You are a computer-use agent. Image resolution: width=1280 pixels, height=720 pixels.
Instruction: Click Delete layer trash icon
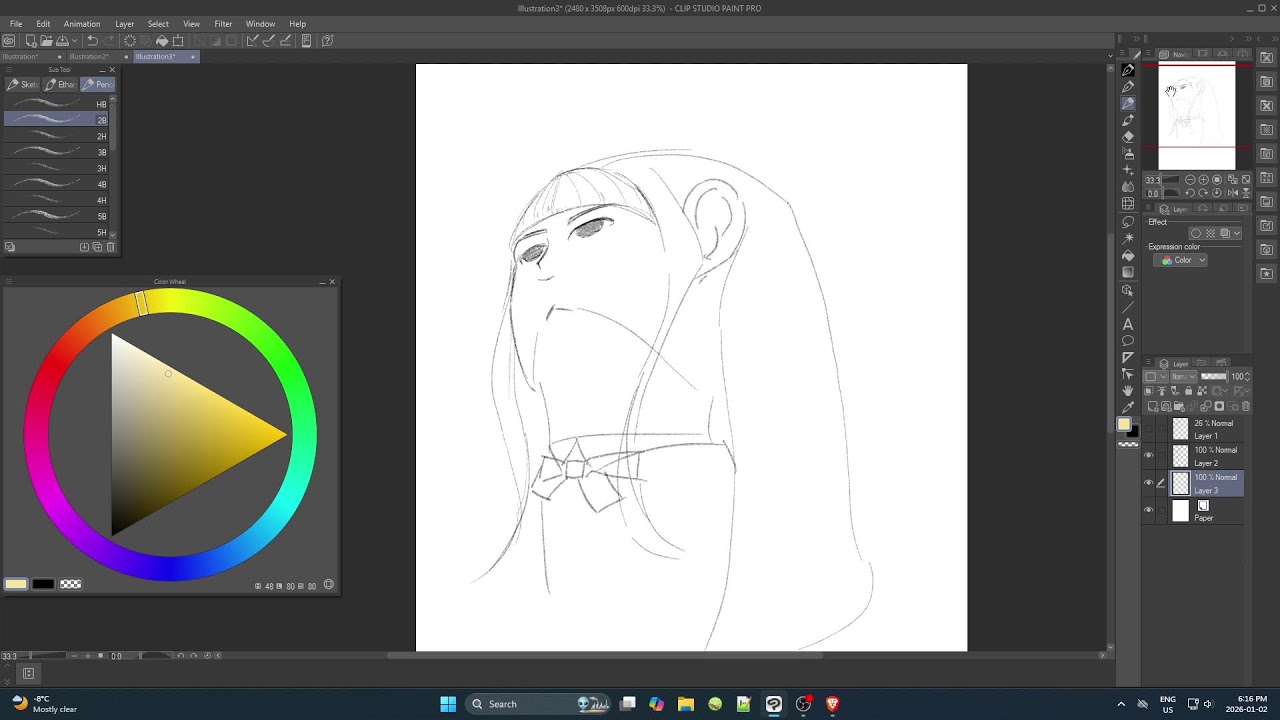[1246, 407]
